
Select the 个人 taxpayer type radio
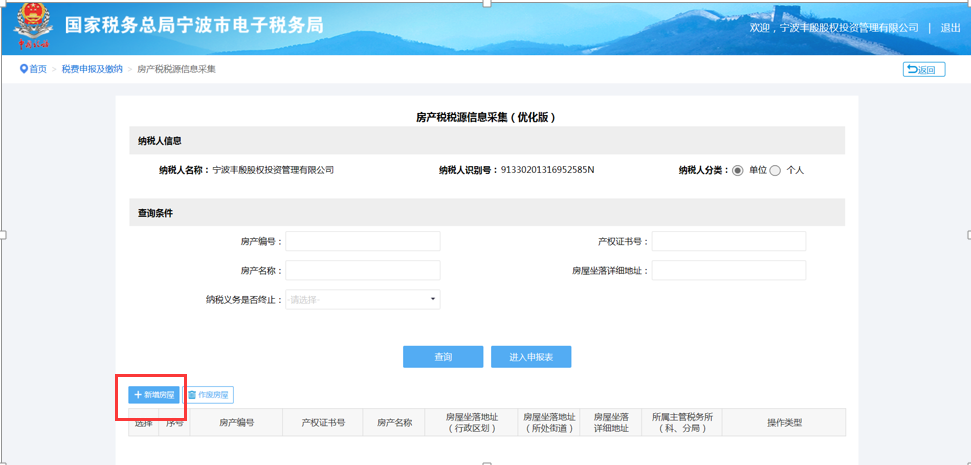point(775,170)
